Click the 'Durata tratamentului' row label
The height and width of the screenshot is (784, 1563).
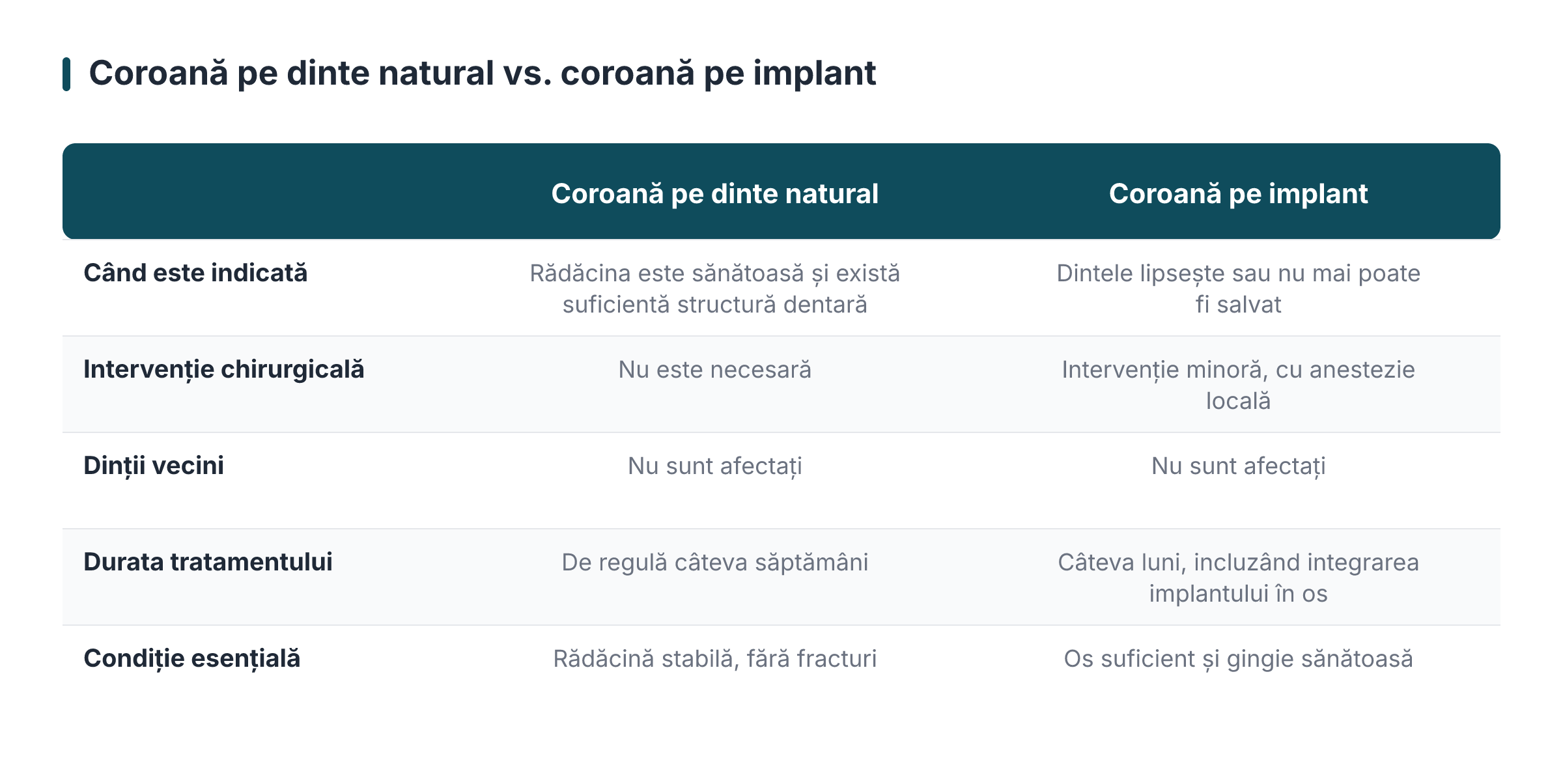tap(208, 562)
